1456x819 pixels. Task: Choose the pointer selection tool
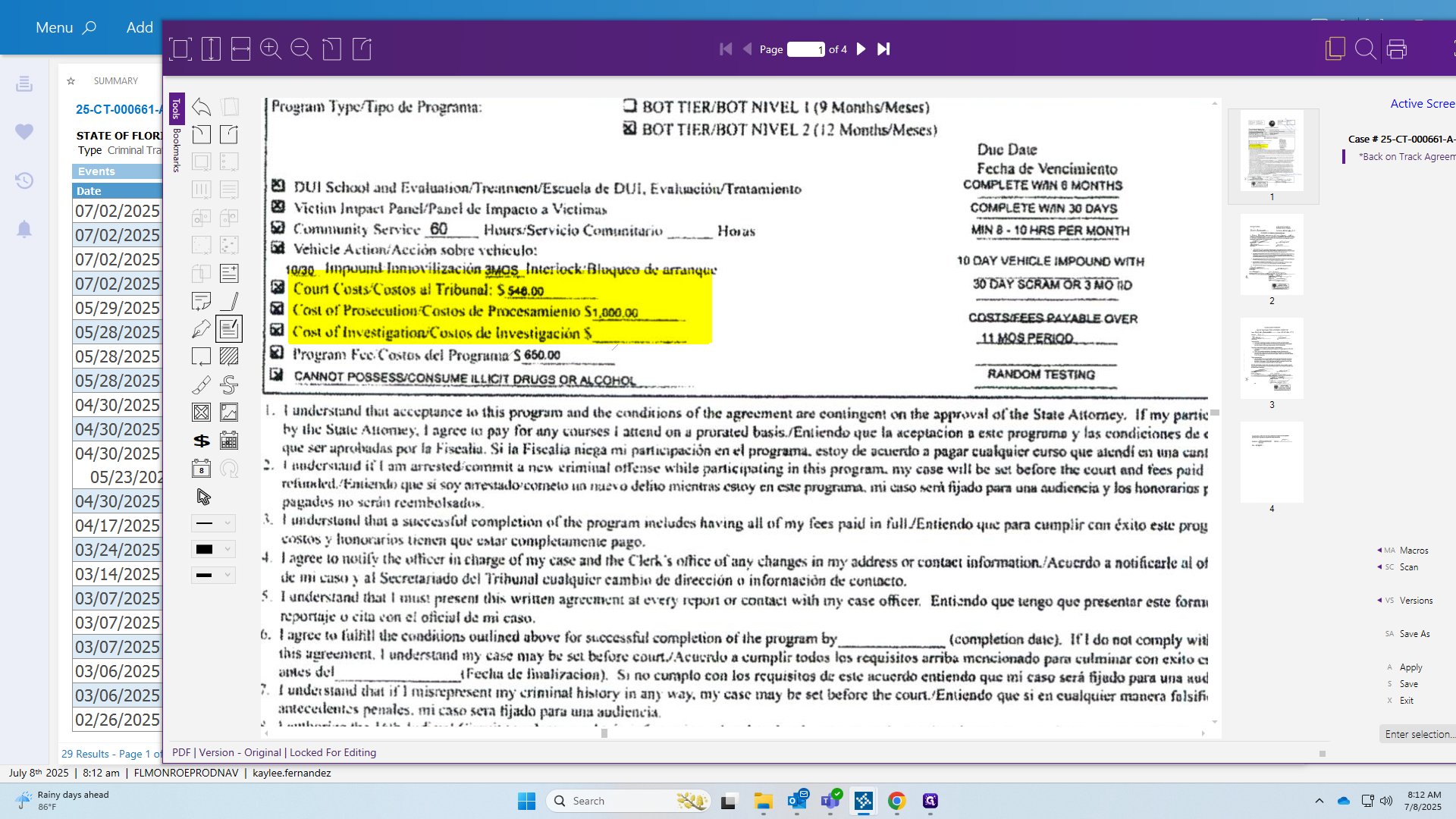coord(203,497)
